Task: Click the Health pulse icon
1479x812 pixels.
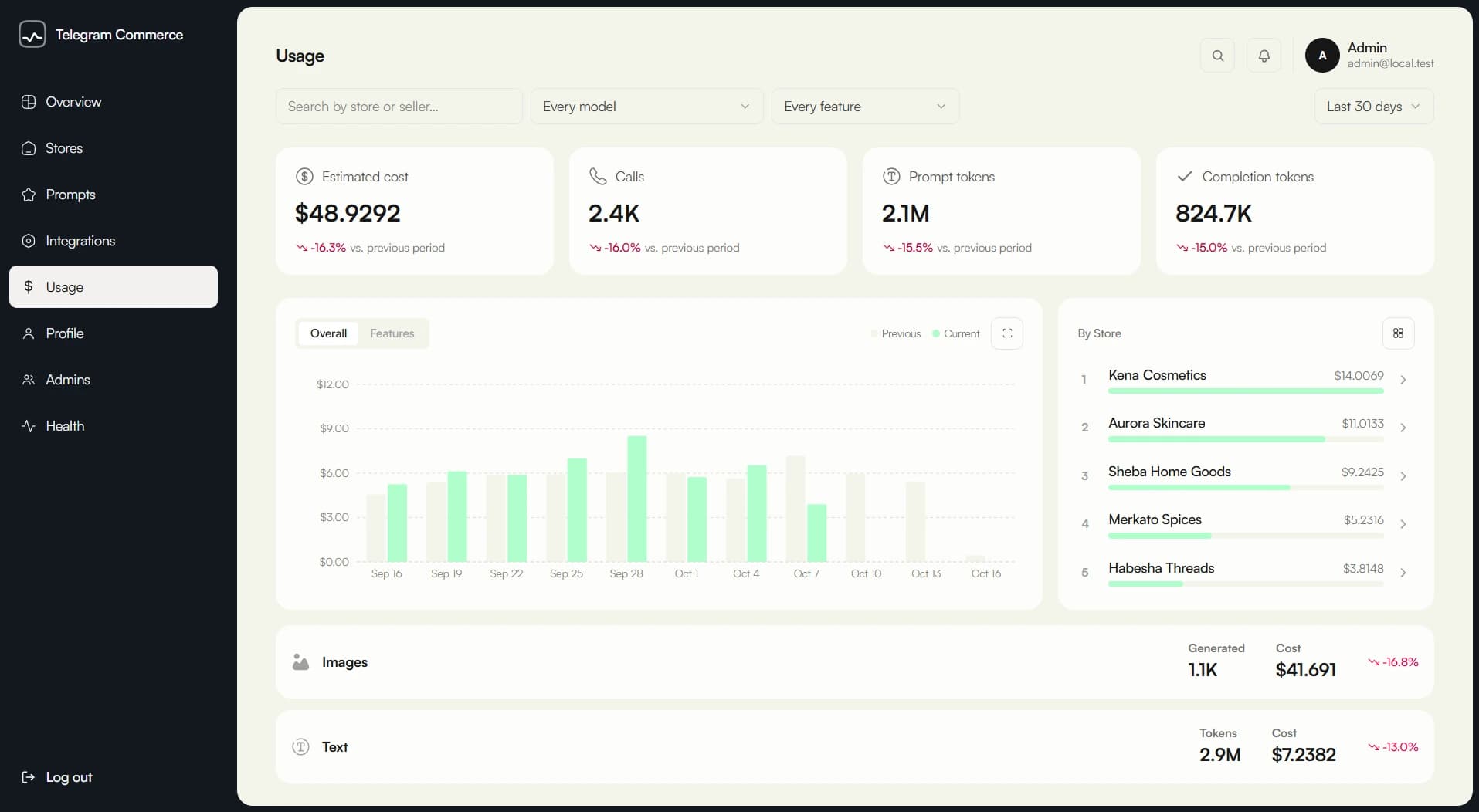Action: pyautogui.click(x=29, y=426)
